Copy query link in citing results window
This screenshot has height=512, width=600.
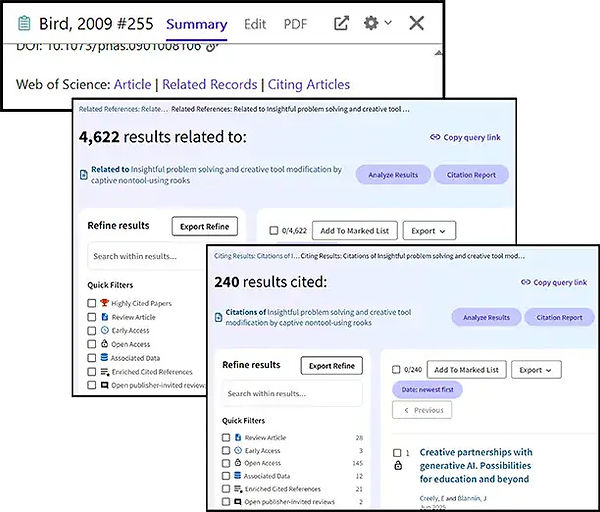click(x=554, y=282)
